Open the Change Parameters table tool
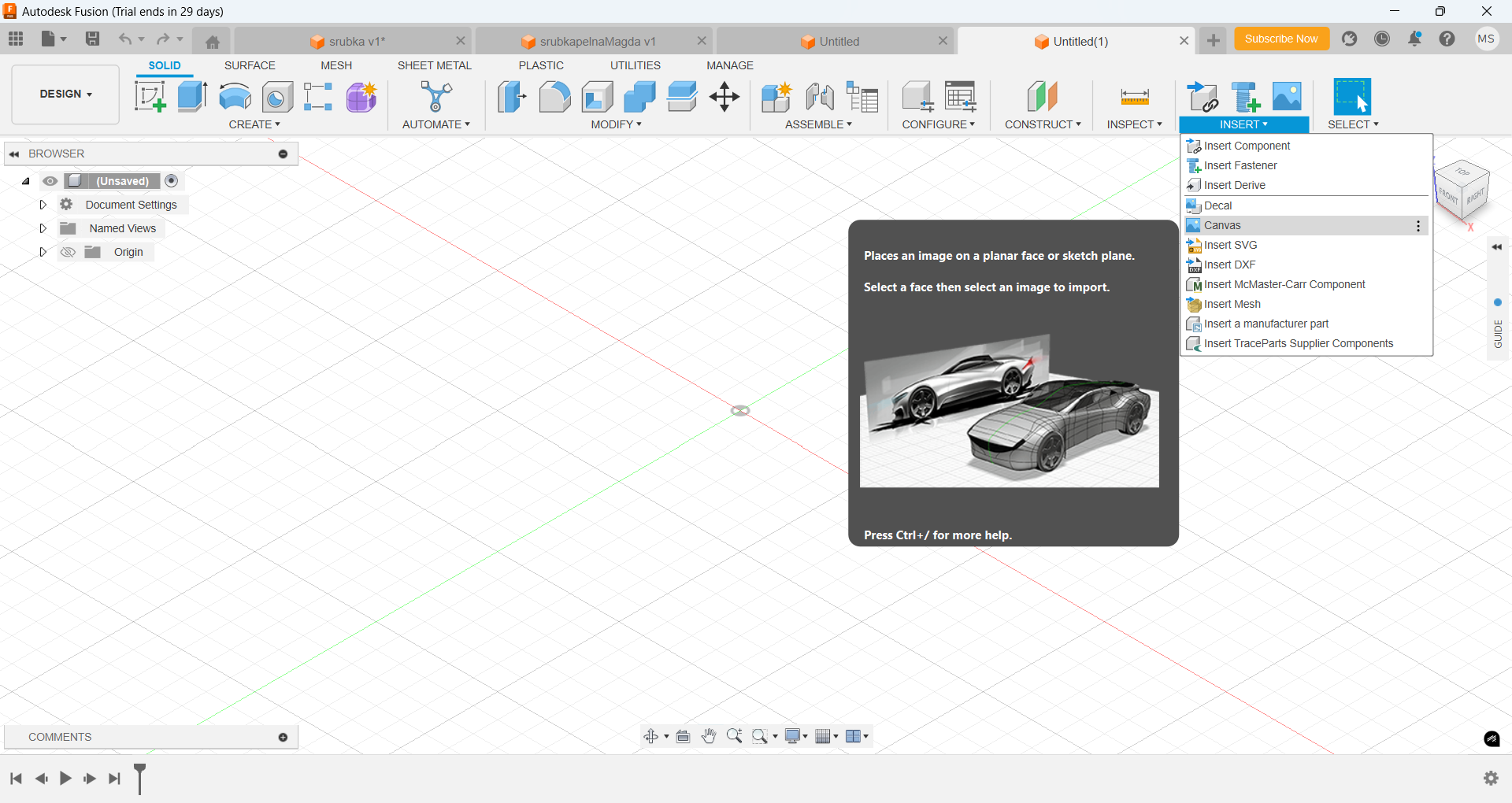 tap(960, 97)
